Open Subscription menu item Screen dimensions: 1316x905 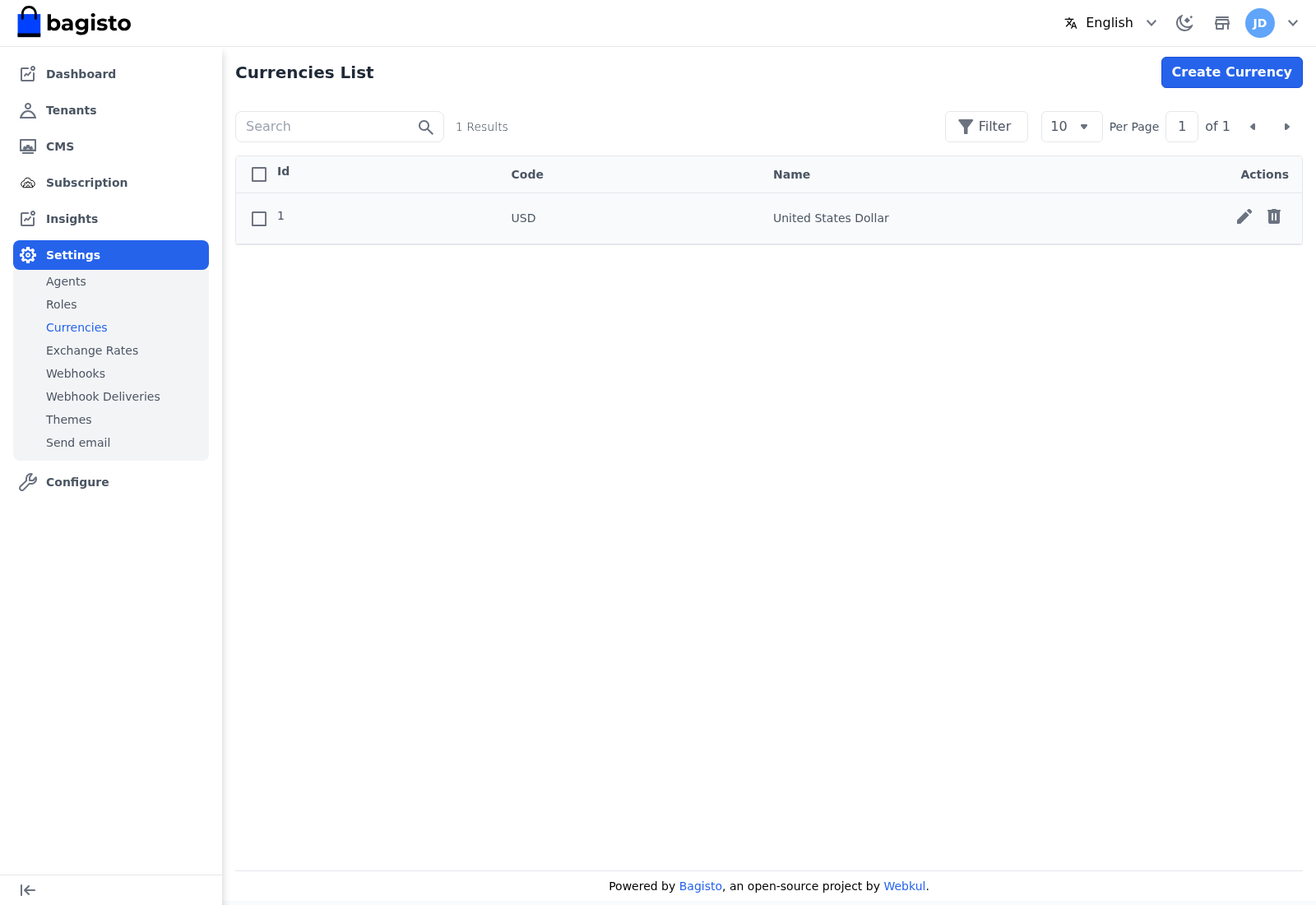pyautogui.click(x=111, y=183)
